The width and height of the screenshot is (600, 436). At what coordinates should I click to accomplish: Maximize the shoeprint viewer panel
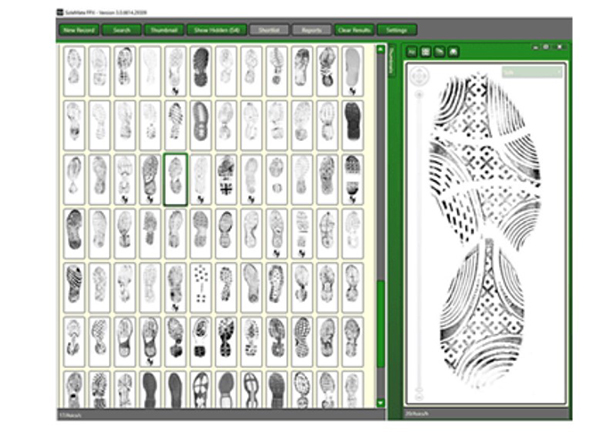coord(547,47)
